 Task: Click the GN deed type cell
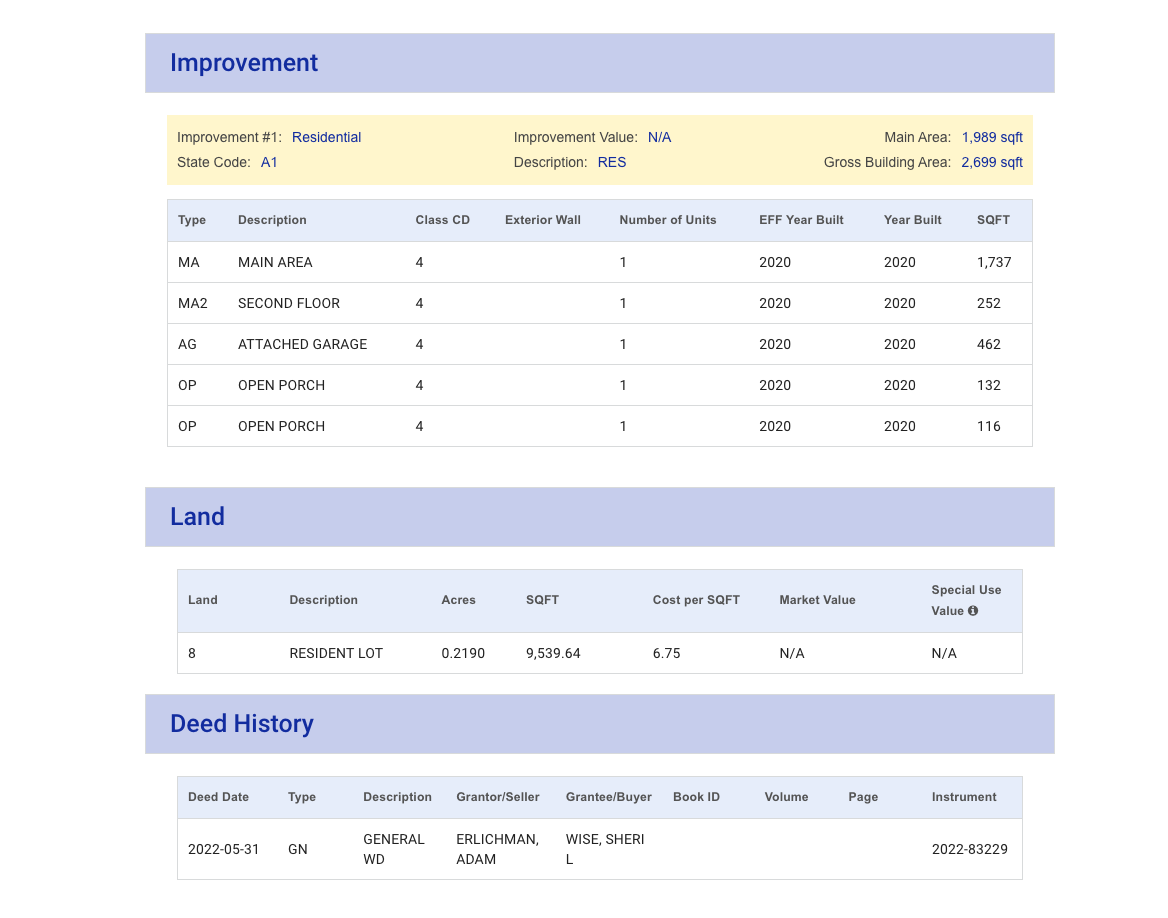pyautogui.click(x=297, y=849)
